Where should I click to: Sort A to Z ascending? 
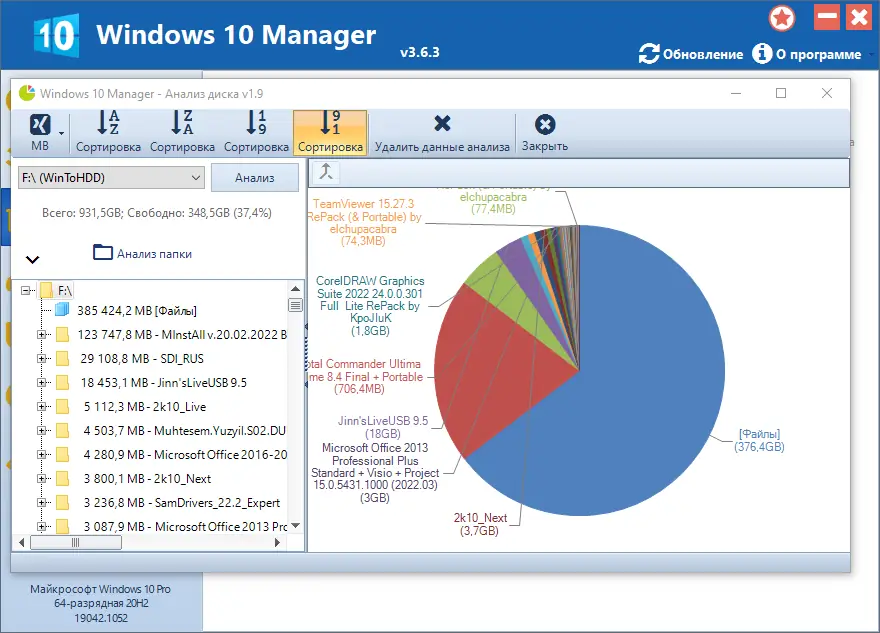(108, 132)
